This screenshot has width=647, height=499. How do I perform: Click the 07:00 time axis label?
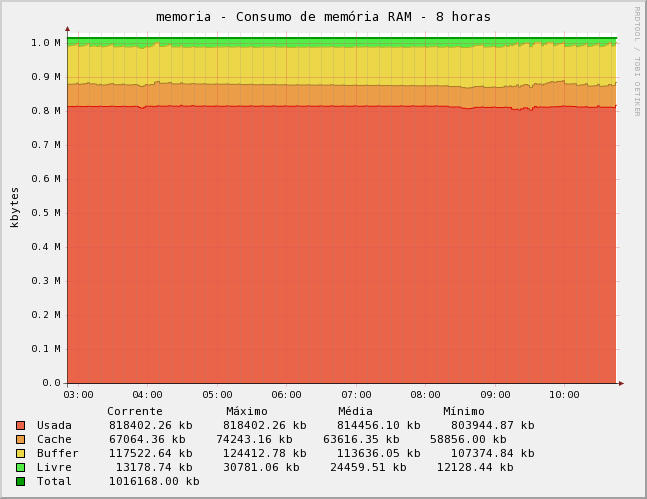pyautogui.click(x=356, y=395)
